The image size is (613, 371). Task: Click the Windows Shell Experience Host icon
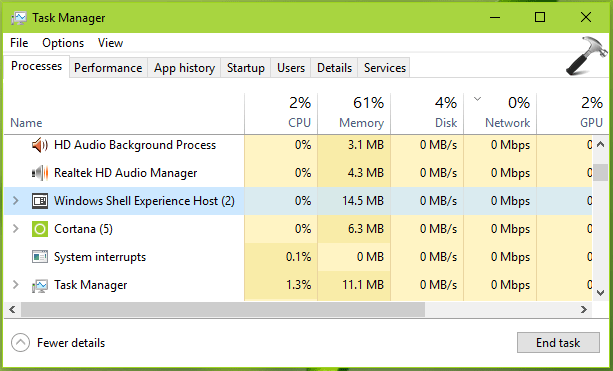(x=40, y=201)
